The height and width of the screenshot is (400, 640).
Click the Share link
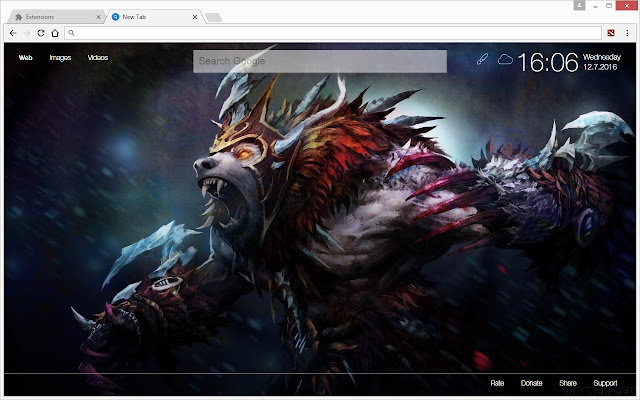click(568, 383)
